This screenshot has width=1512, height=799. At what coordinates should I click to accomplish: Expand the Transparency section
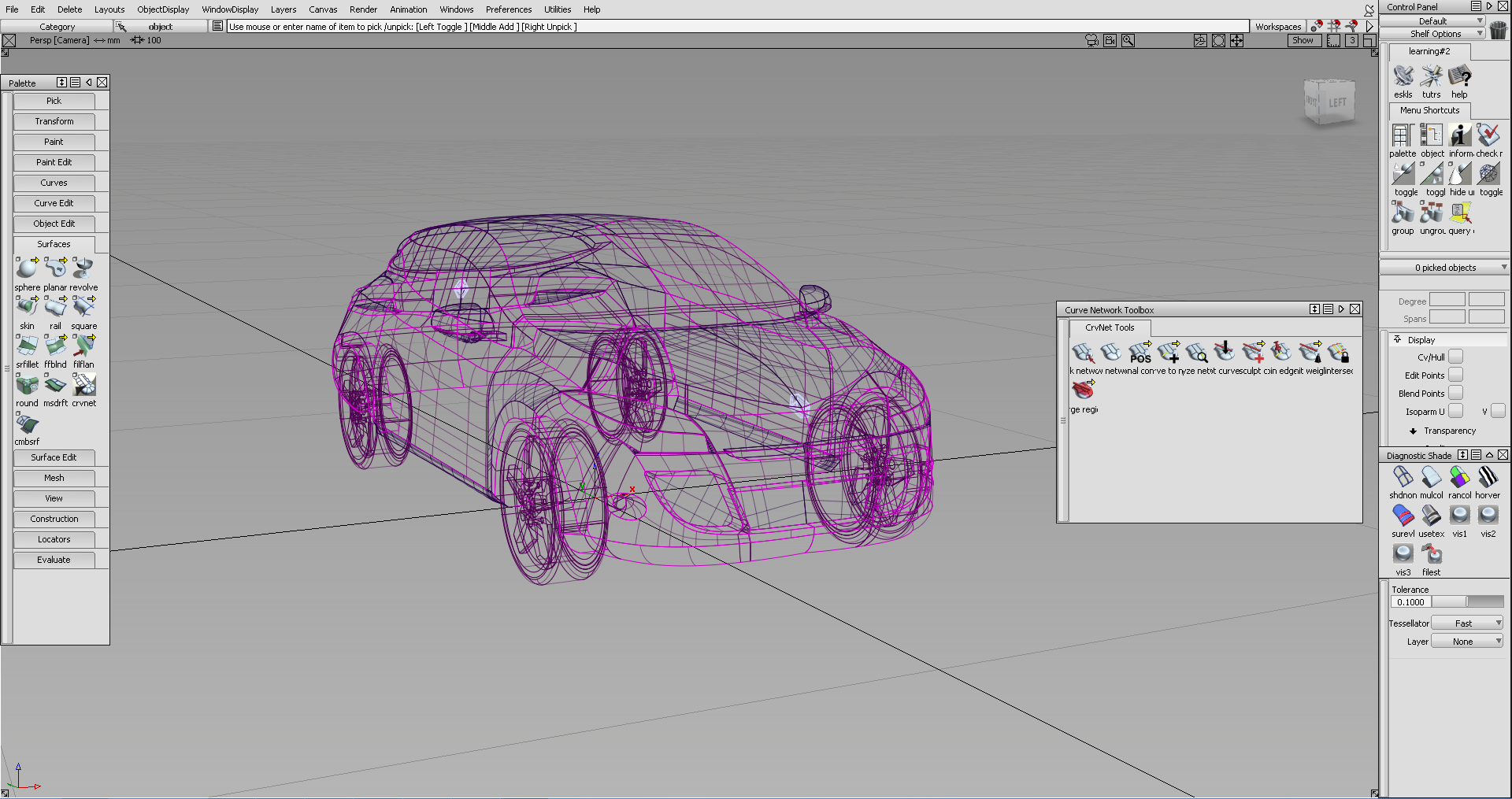pyautogui.click(x=1413, y=431)
